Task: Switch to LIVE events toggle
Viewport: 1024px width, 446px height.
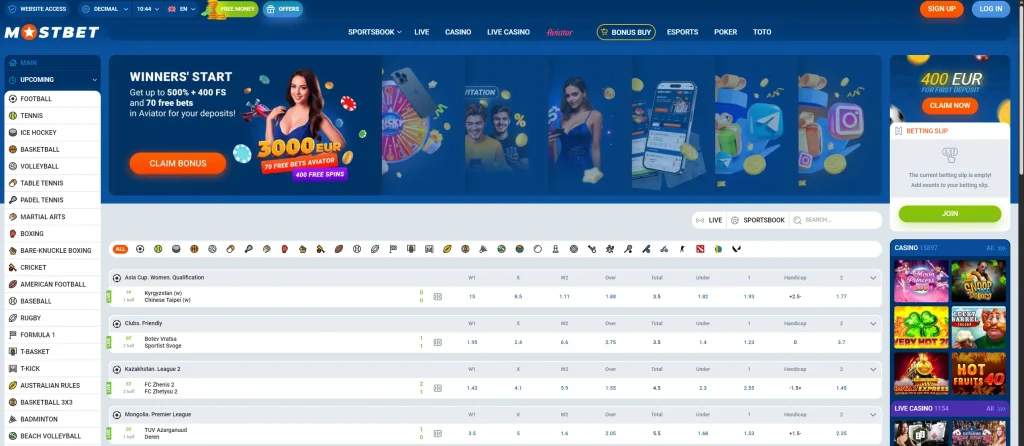Action: pos(710,220)
